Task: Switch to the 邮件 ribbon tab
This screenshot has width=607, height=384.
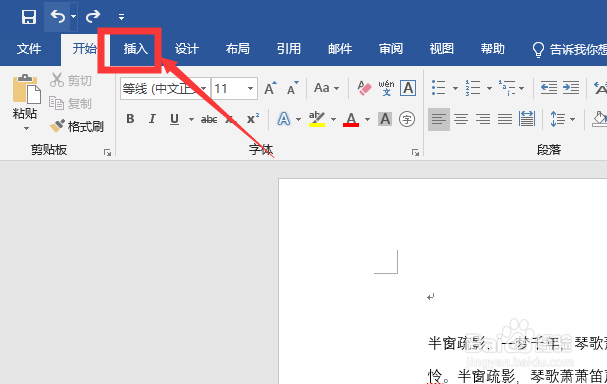Action: [x=340, y=49]
